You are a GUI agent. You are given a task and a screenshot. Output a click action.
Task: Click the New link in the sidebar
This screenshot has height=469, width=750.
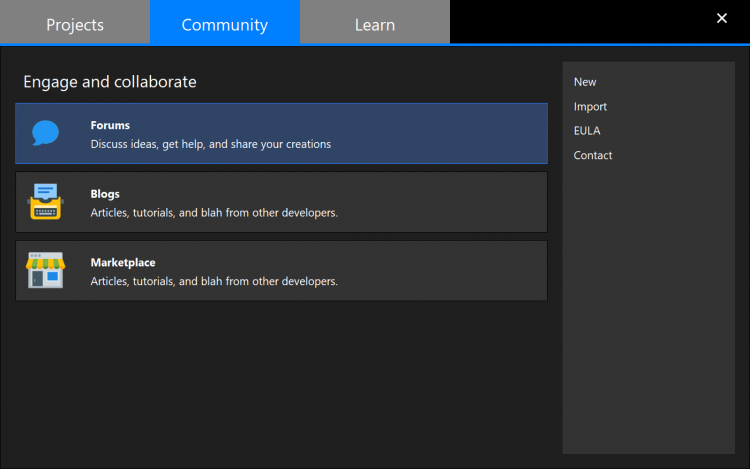click(x=585, y=82)
